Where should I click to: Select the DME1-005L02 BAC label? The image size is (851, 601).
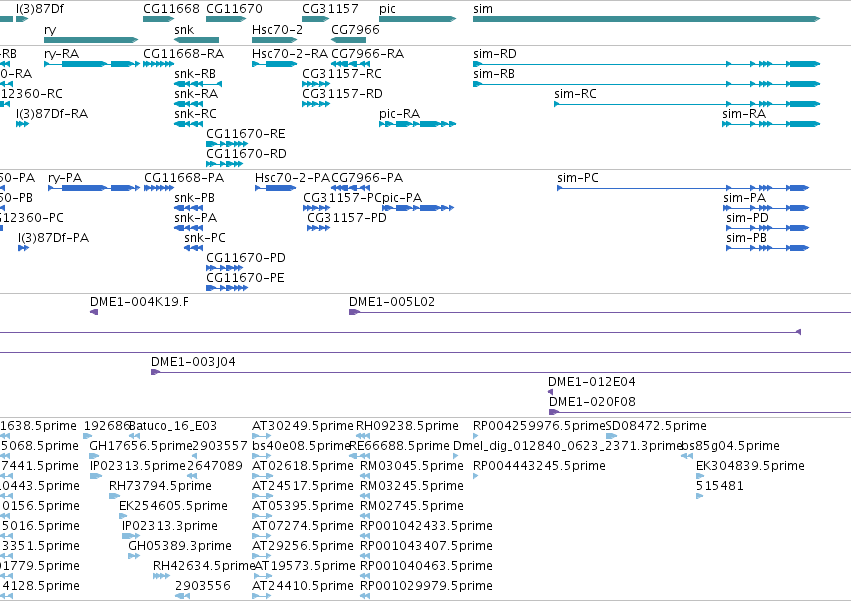tap(392, 302)
